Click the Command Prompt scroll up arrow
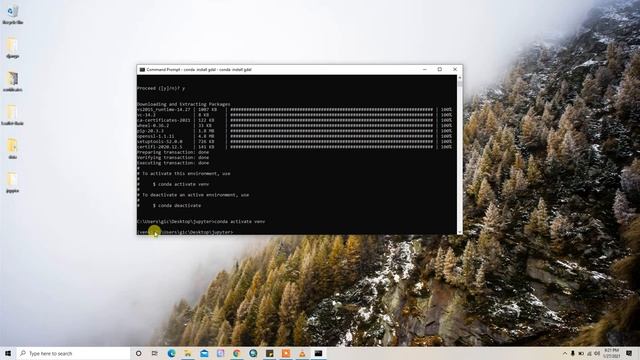Screen dimensions: 640x360 click(x=460, y=78)
